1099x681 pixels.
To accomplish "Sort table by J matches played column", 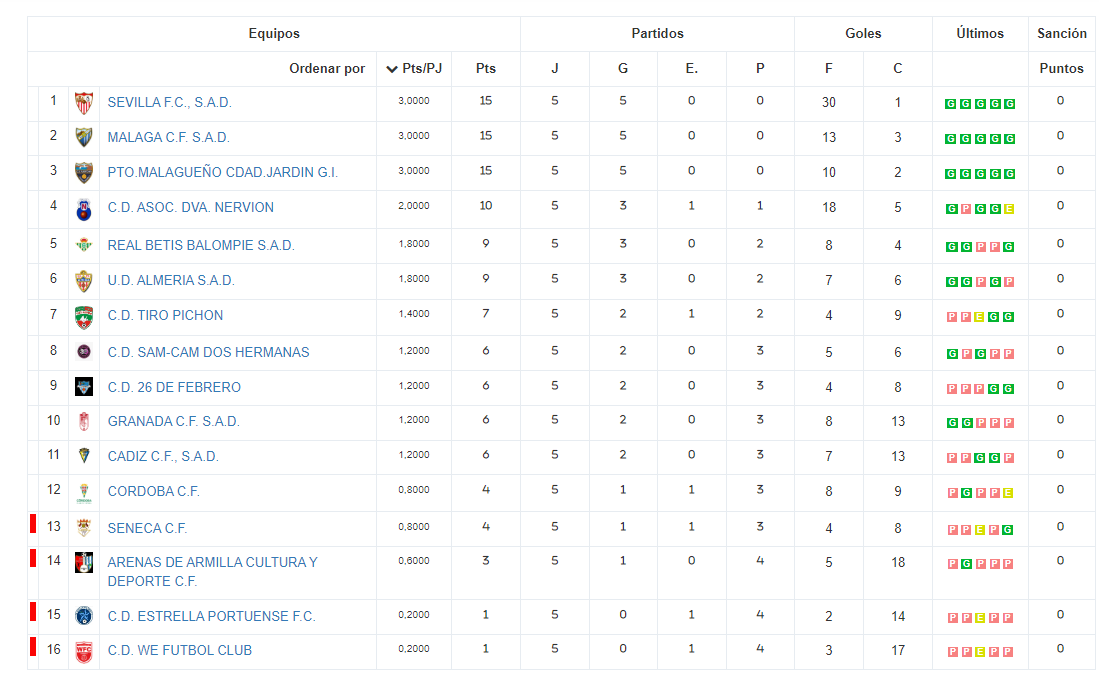I will [554, 69].
